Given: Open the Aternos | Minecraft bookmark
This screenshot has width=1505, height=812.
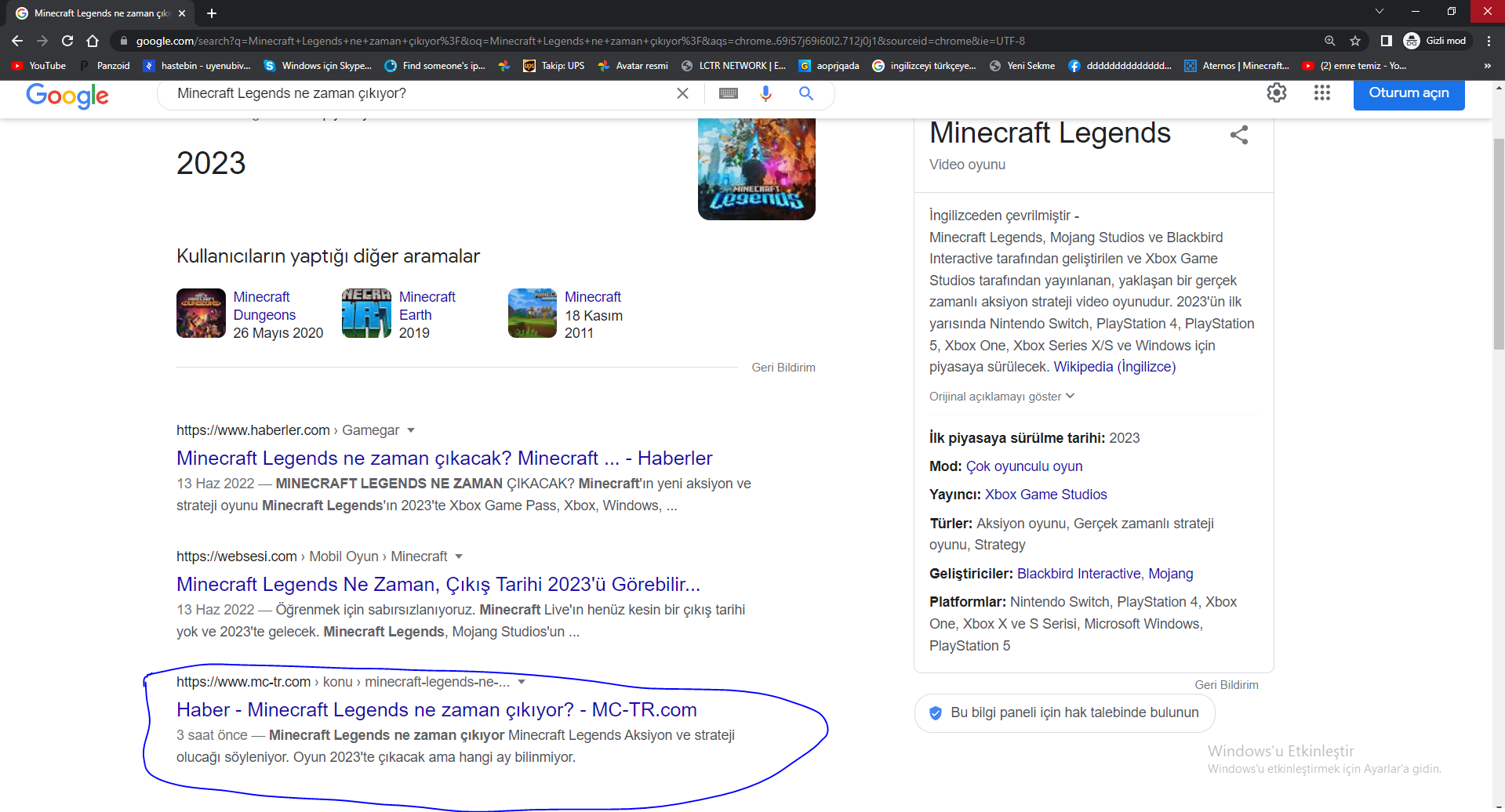Looking at the screenshot, I should (x=1237, y=66).
